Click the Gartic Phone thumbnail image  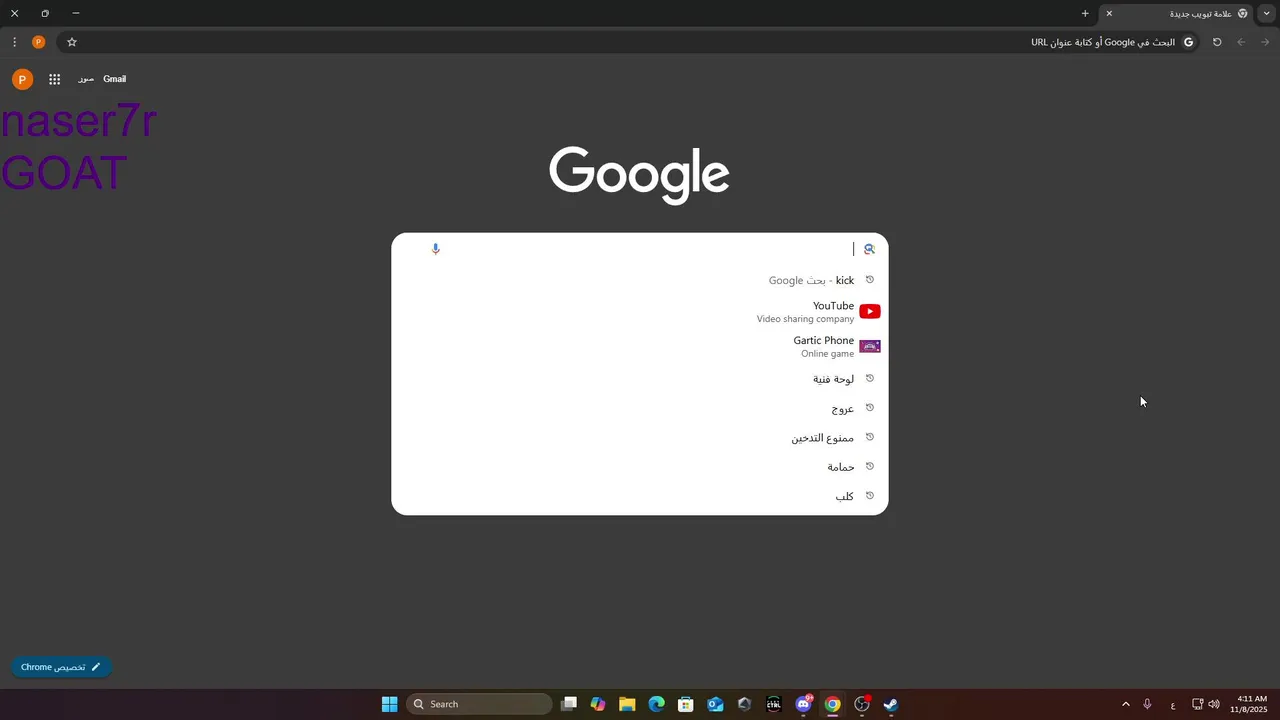[x=870, y=346]
